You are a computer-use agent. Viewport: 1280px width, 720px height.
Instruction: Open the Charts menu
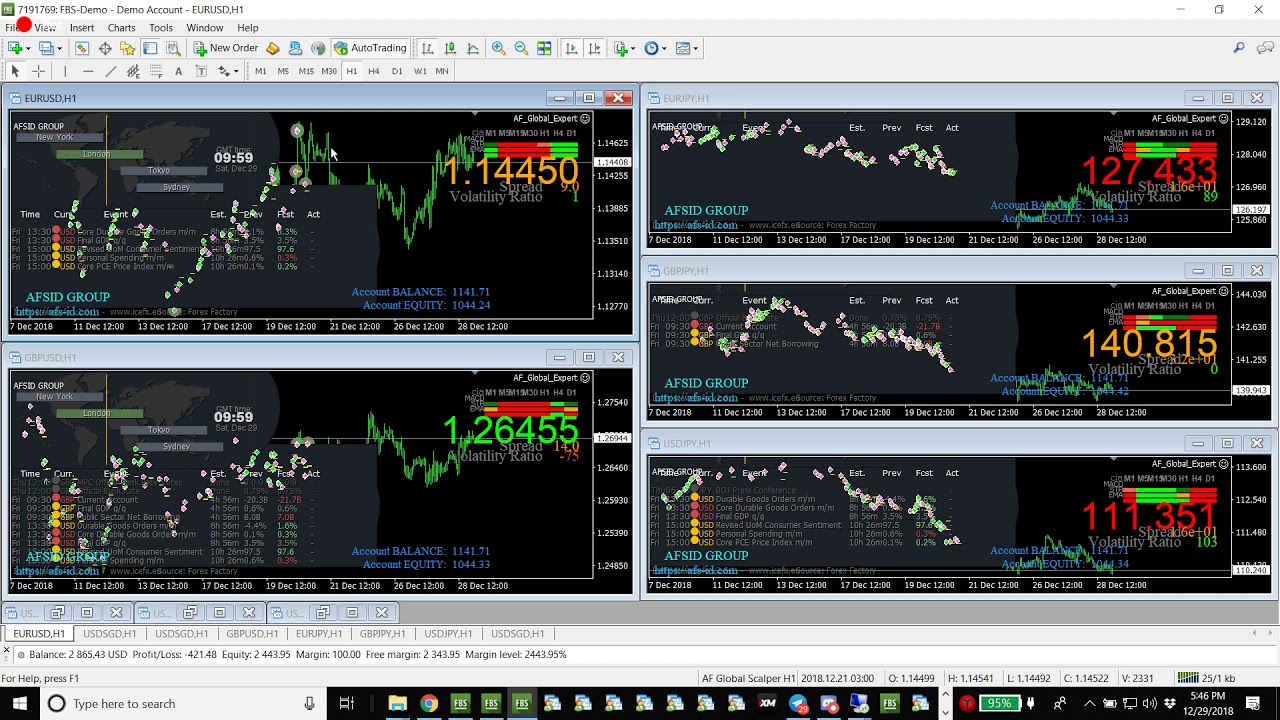pos(122,28)
